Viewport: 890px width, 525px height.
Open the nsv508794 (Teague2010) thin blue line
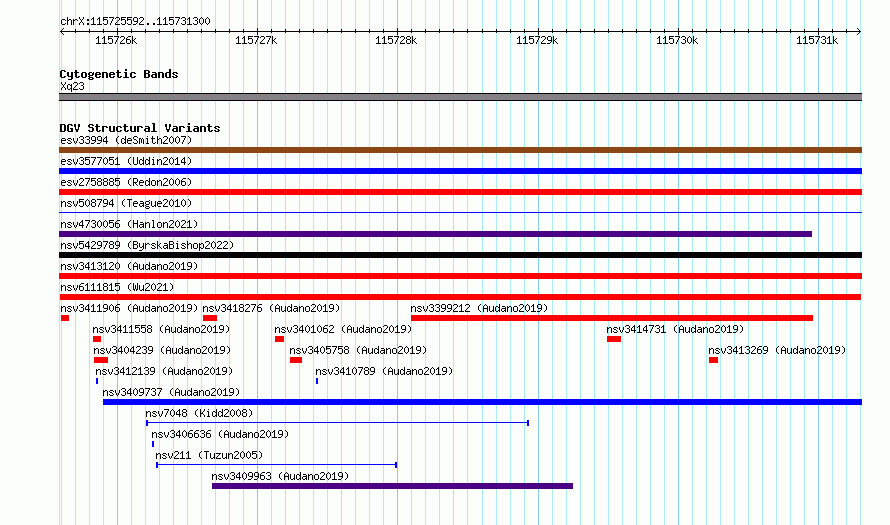(460, 212)
